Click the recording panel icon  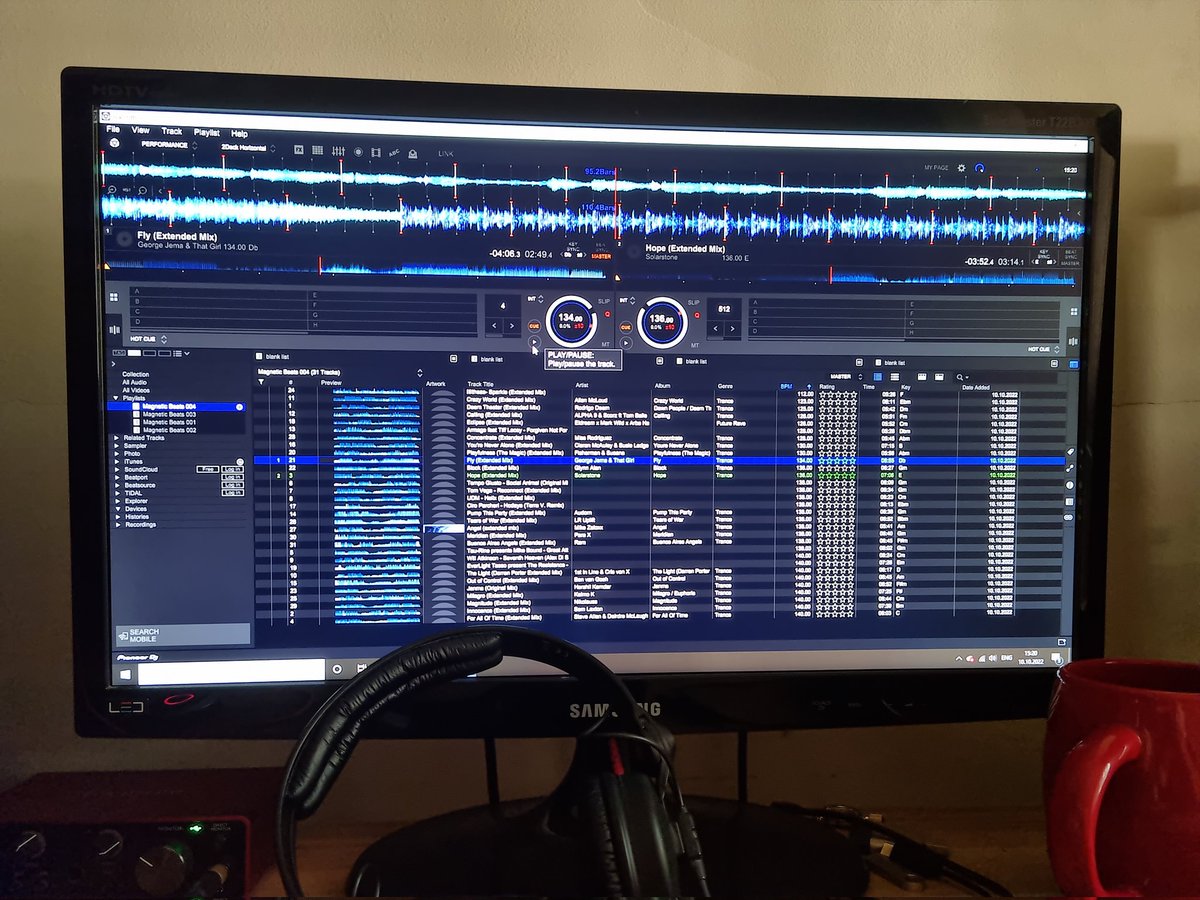(x=359, y=151)
